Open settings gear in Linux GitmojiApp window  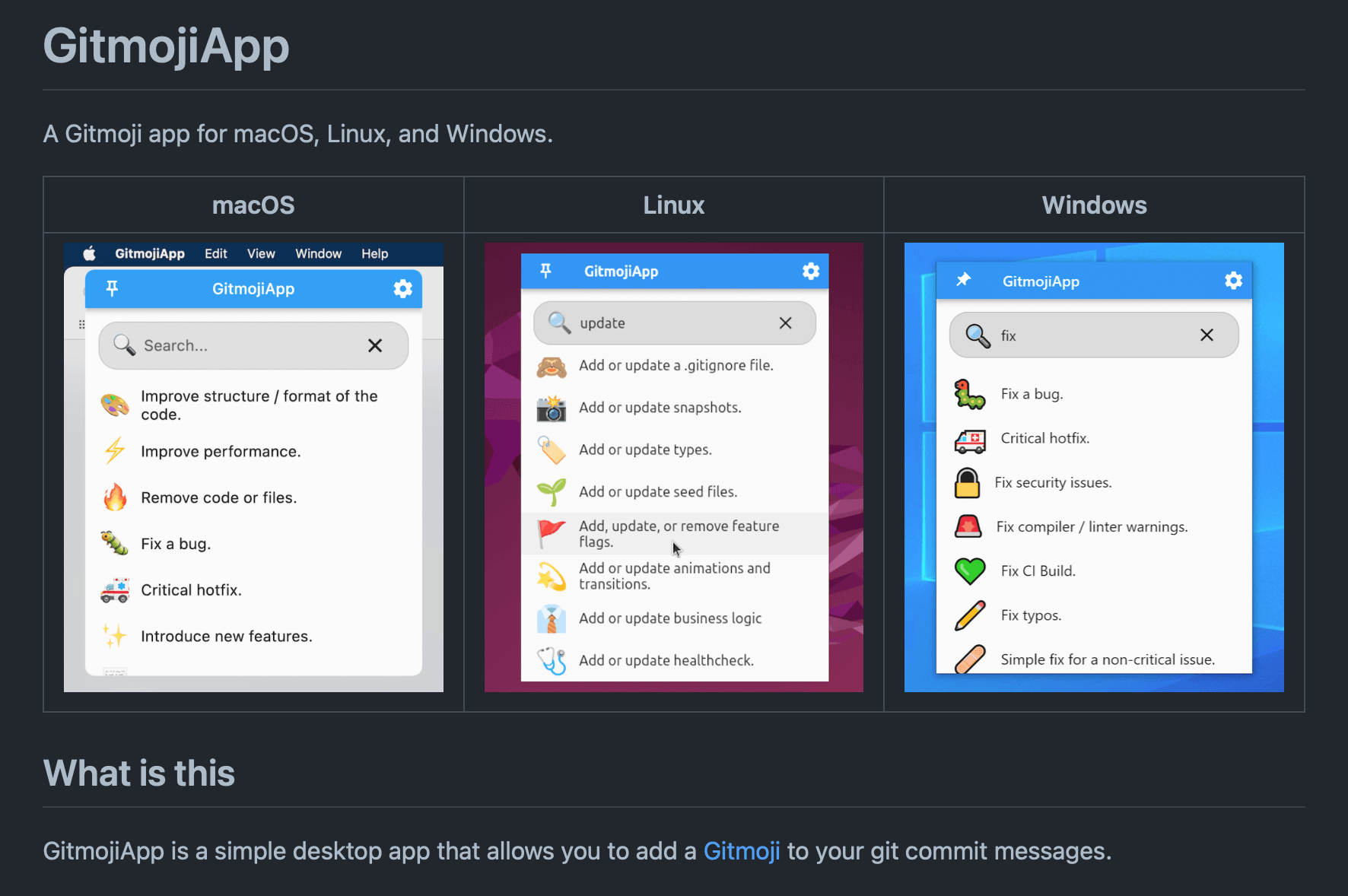pyautogui.click(x=811, y=271)
